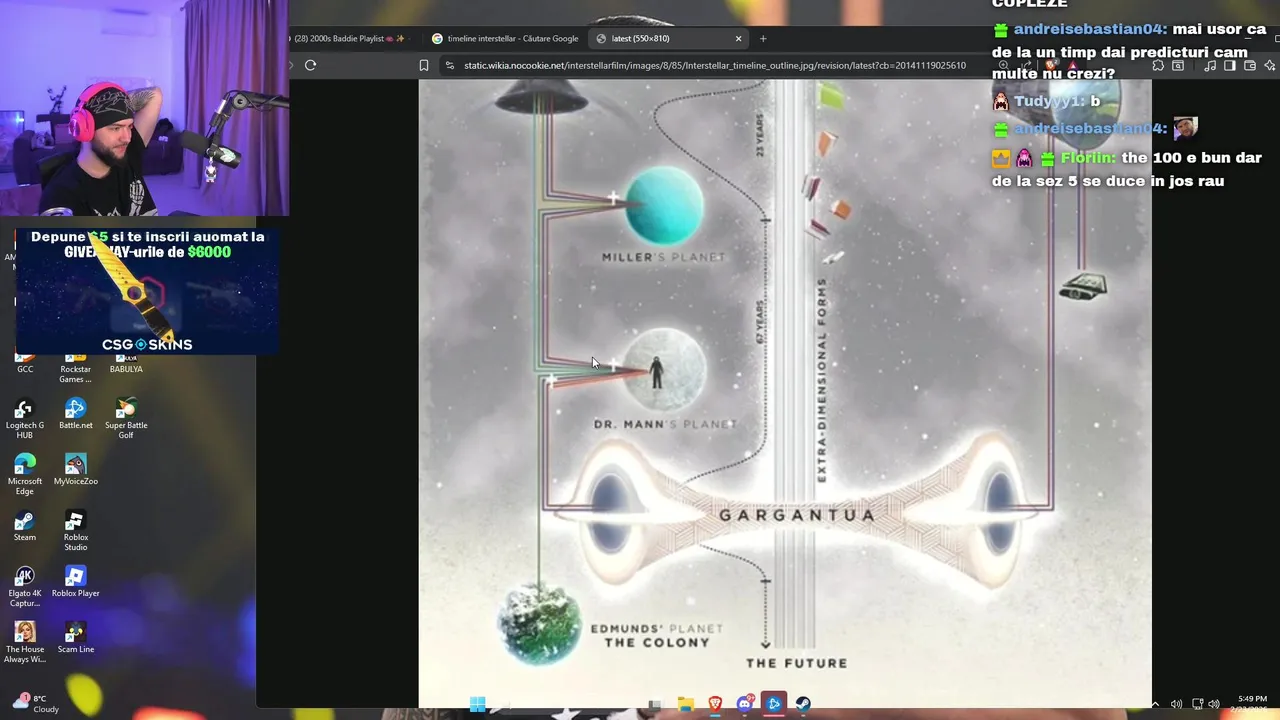Open the Logitech G HUB desktop shortcut
The height and width of the screenshot is (720, 1280).
pos(25,418)
